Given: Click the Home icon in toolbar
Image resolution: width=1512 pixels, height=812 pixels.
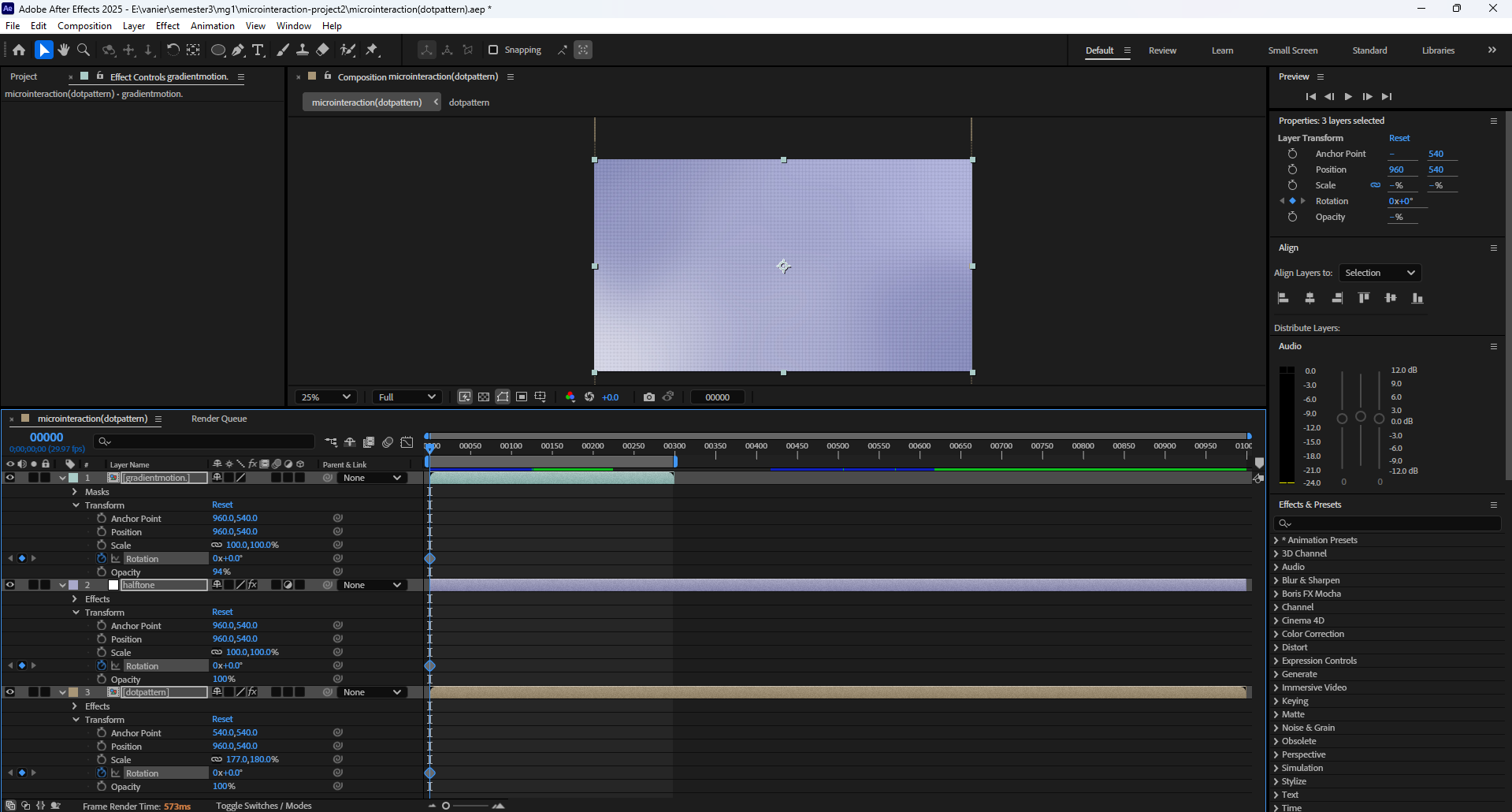Looking at the screenshot, I should (19, 50).
